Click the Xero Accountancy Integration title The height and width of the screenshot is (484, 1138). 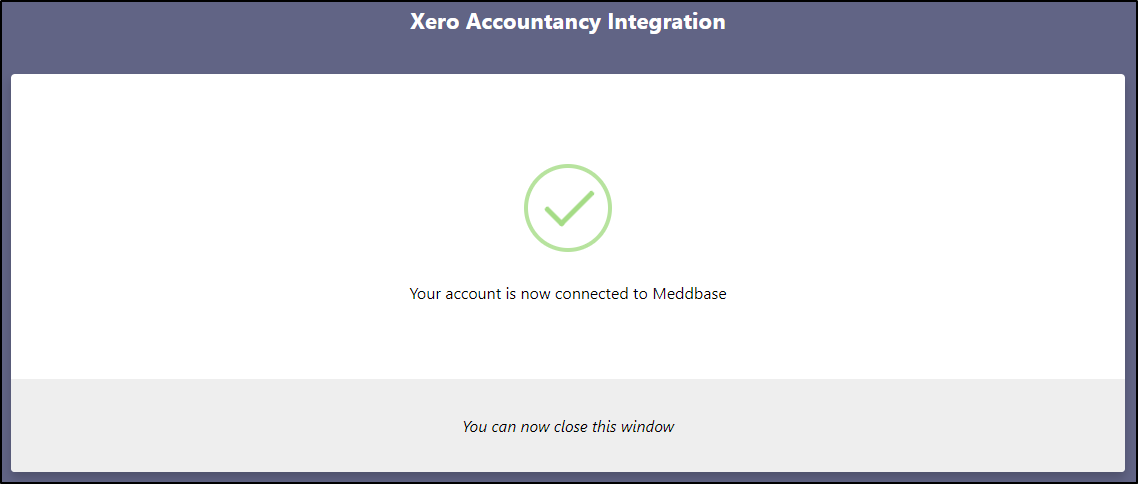pyautogui.click(x=568, y=22)
